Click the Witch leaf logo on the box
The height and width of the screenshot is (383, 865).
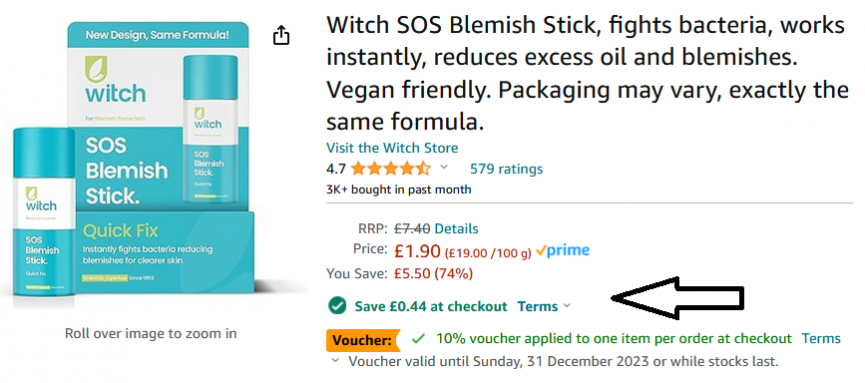95,69
